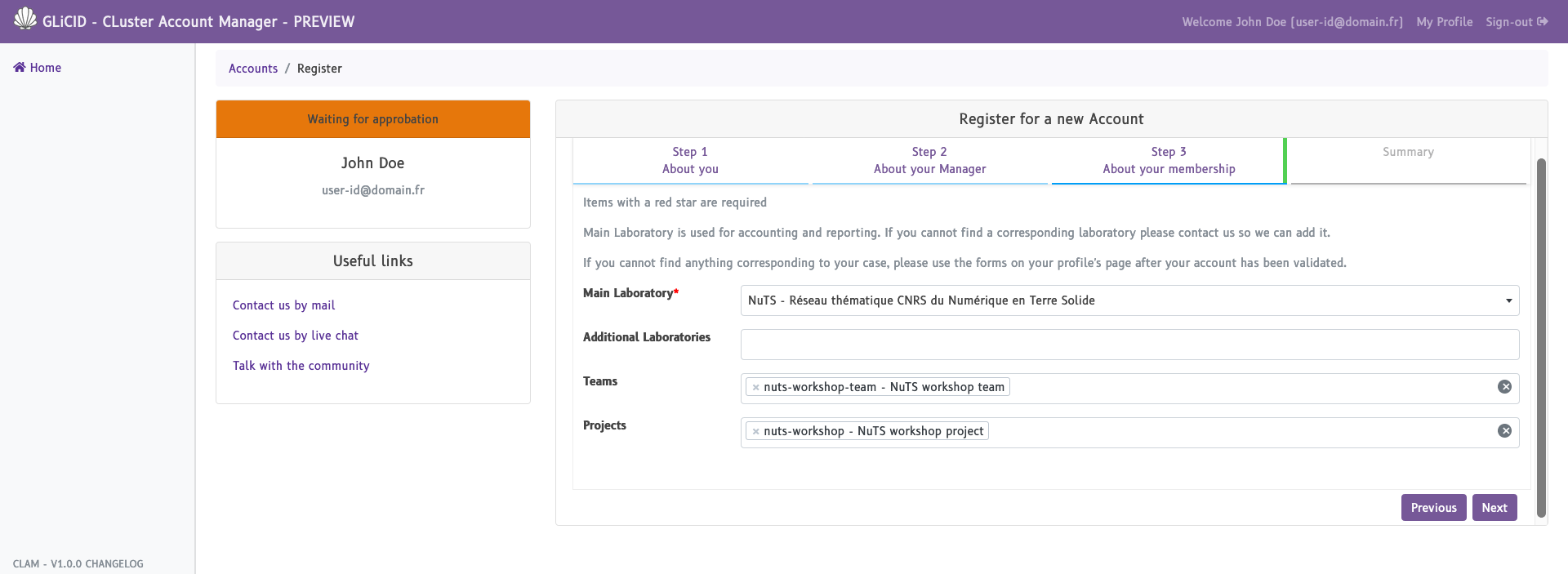
Task: Click the Accounts breadcrumb link
Action: pos(253,69)
